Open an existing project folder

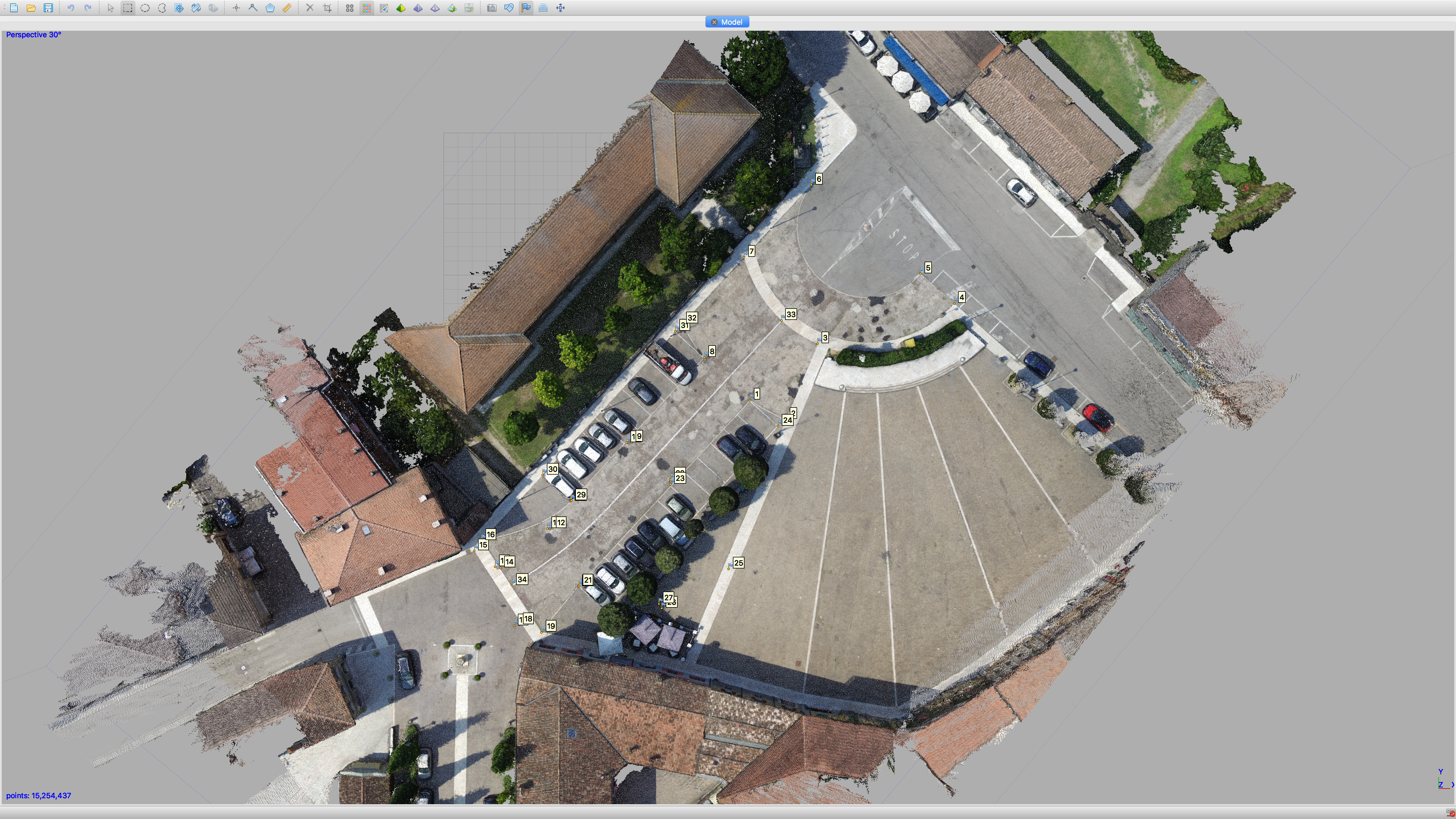(x=31, y=8)
